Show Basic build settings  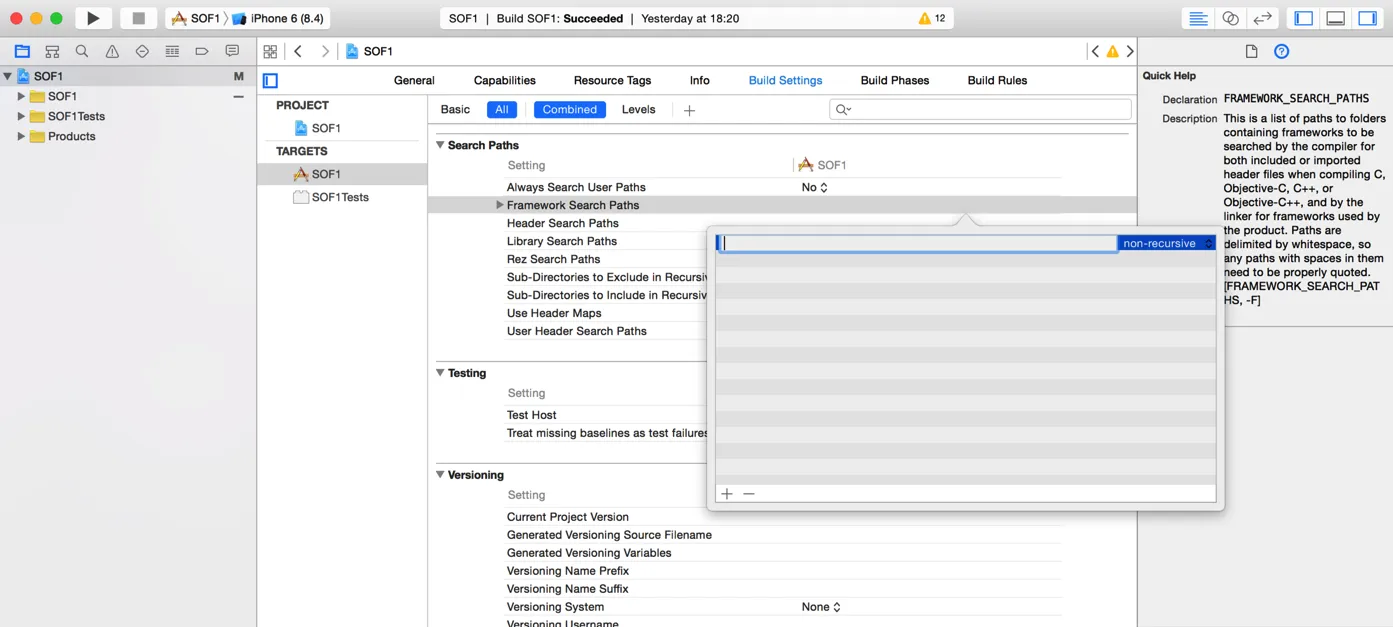point(455,109)
